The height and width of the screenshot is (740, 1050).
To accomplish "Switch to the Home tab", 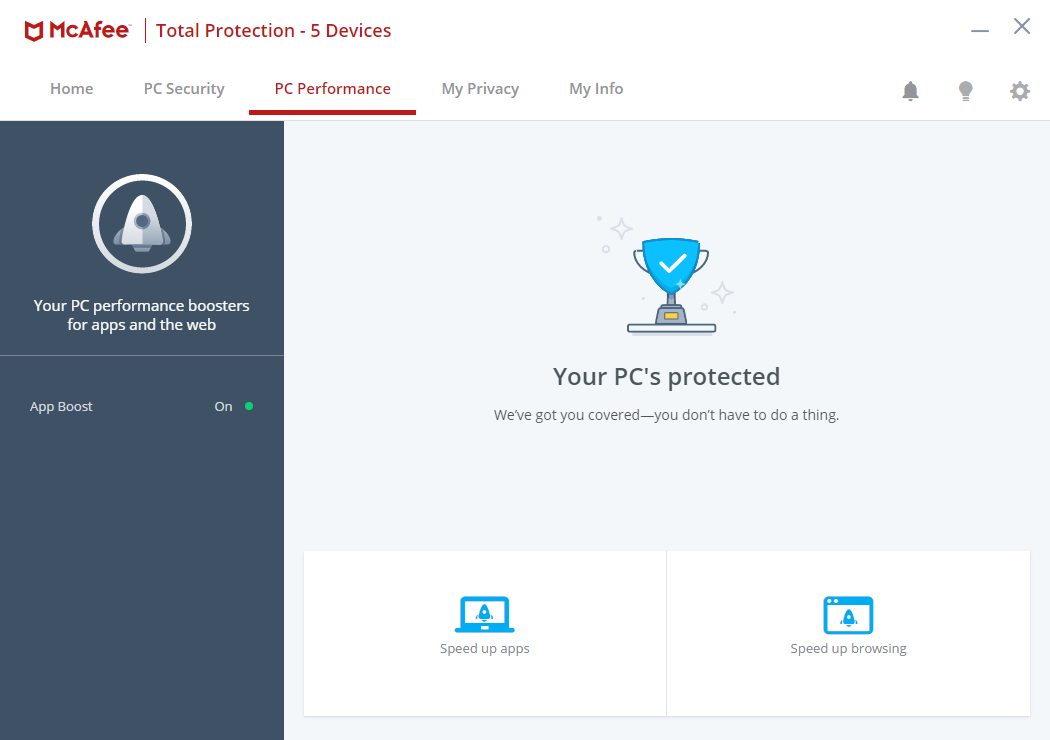I will coord(72,88).
